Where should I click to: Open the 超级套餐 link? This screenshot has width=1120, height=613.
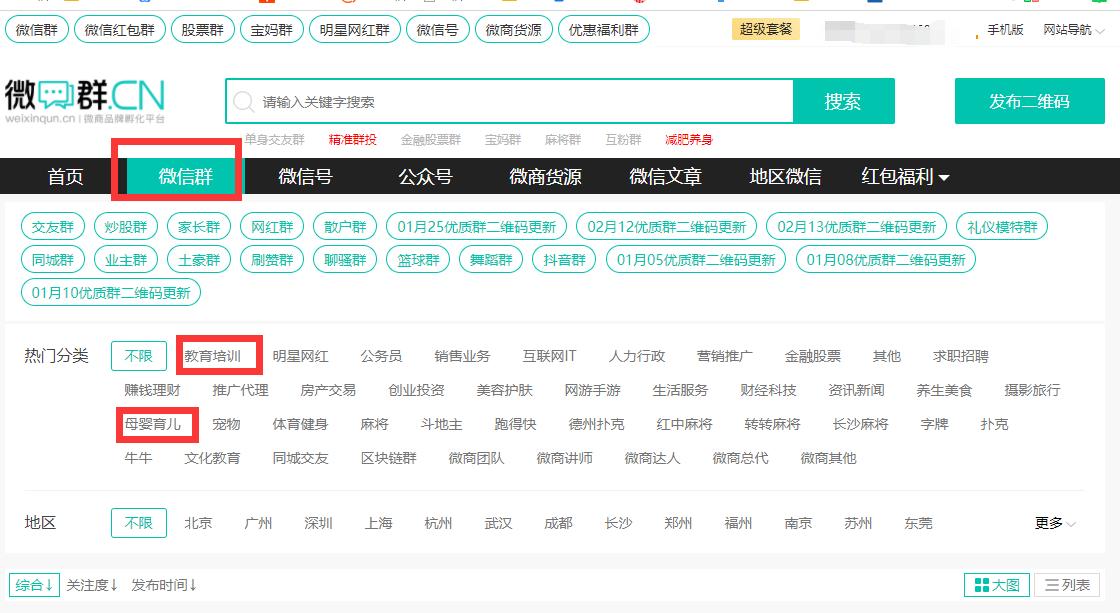pos(764,30)
